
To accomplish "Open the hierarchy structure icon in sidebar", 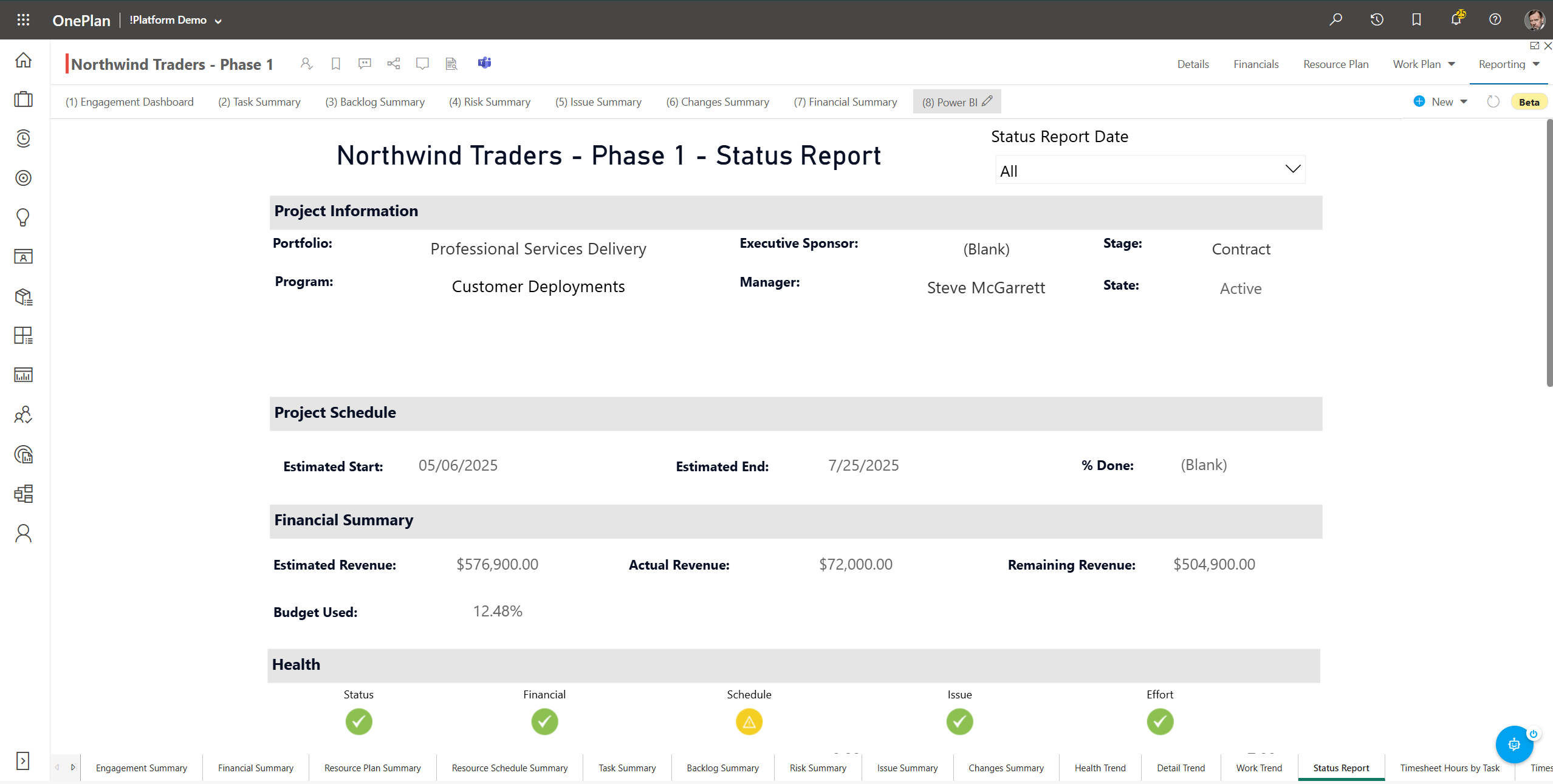I will [23, 494].
